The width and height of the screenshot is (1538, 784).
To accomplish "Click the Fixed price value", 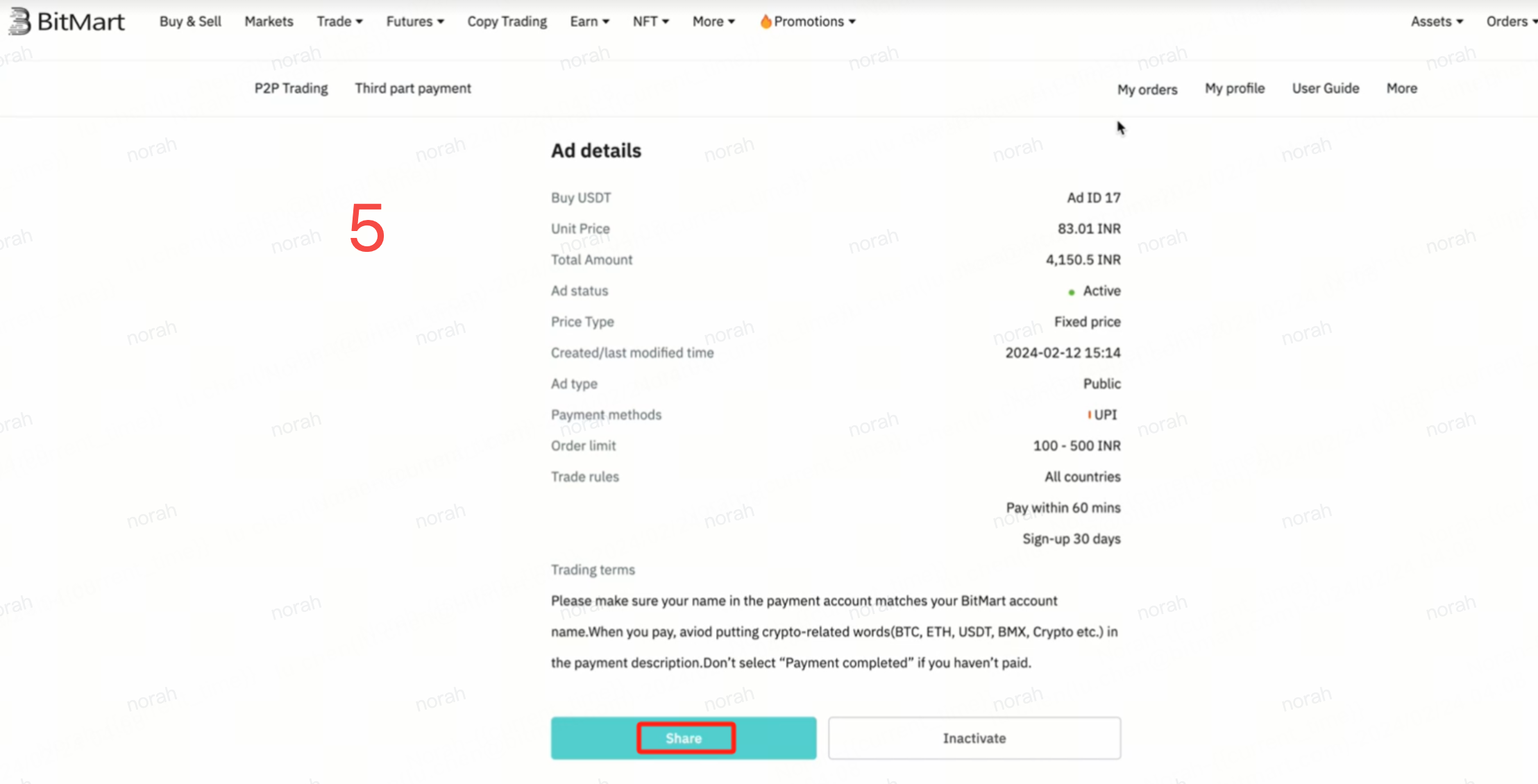I will click(1088, 321).
